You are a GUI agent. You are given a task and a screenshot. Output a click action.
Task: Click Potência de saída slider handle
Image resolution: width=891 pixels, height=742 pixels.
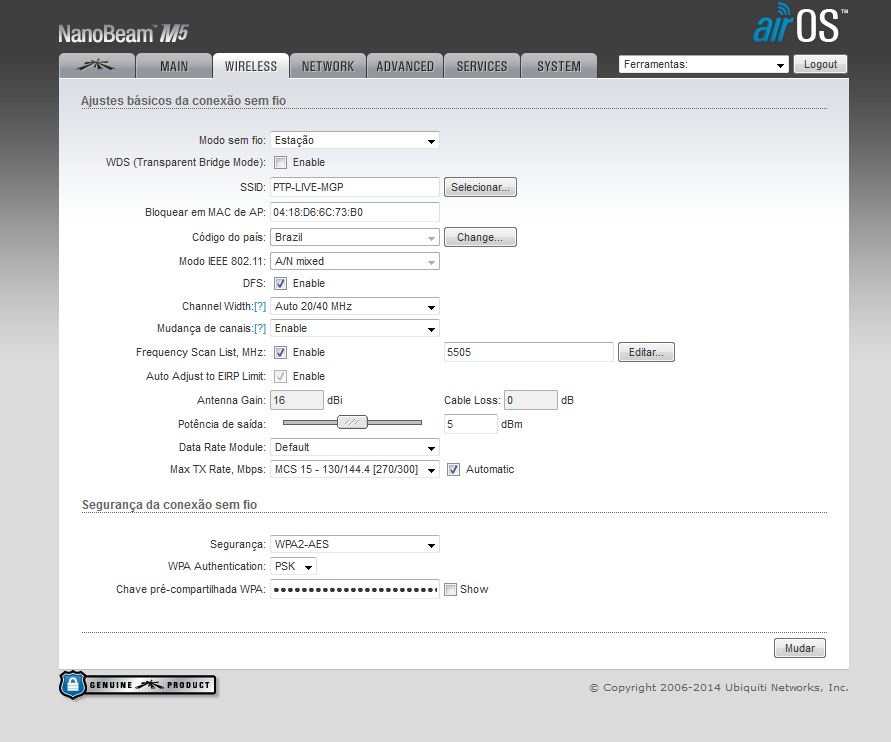pyautogui.click(x=352, y=422)
